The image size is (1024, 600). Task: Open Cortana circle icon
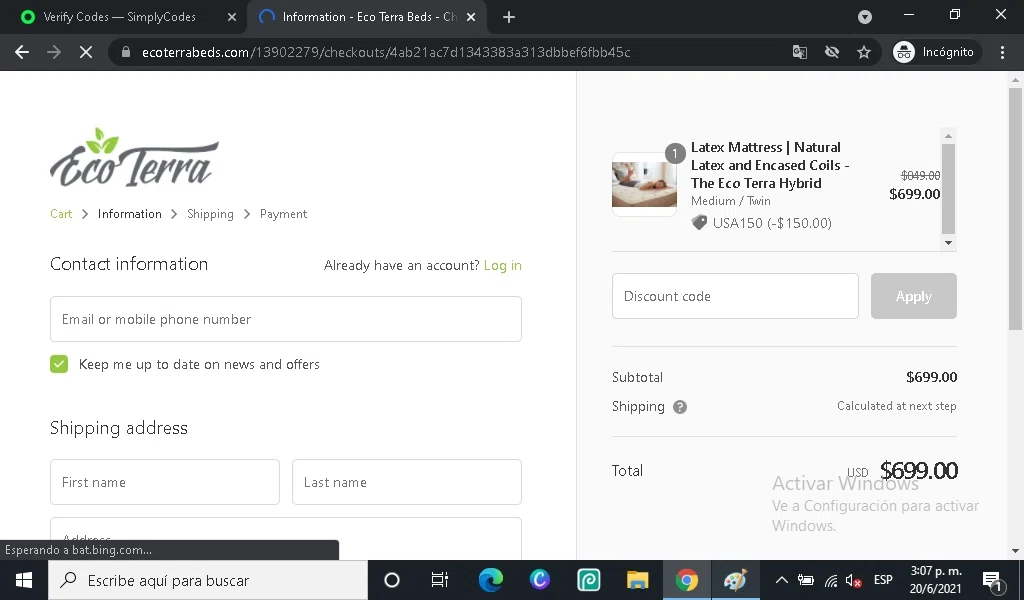click(392, 580)
